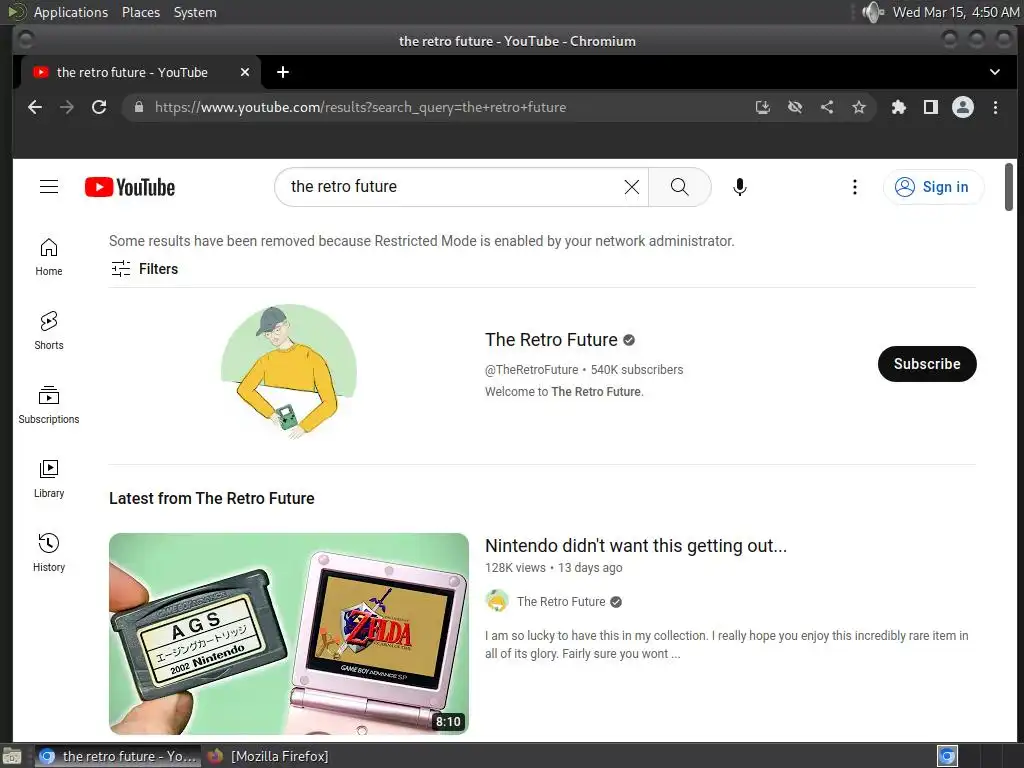
Task: Click the install/download icon in address bar
Action: click(763, 107)
